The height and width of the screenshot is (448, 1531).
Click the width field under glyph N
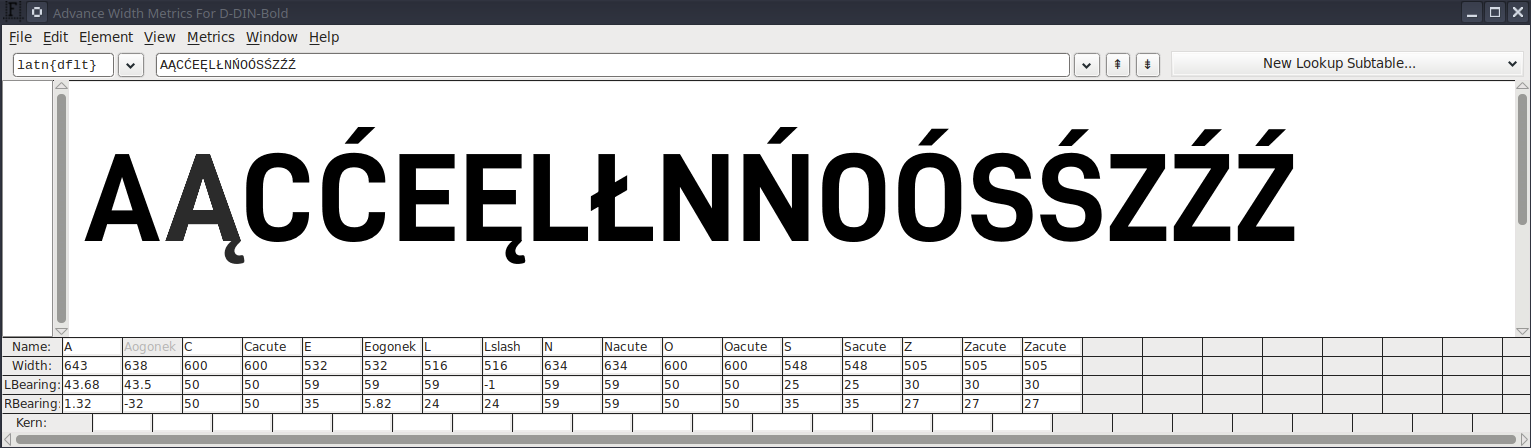(572, 366)
